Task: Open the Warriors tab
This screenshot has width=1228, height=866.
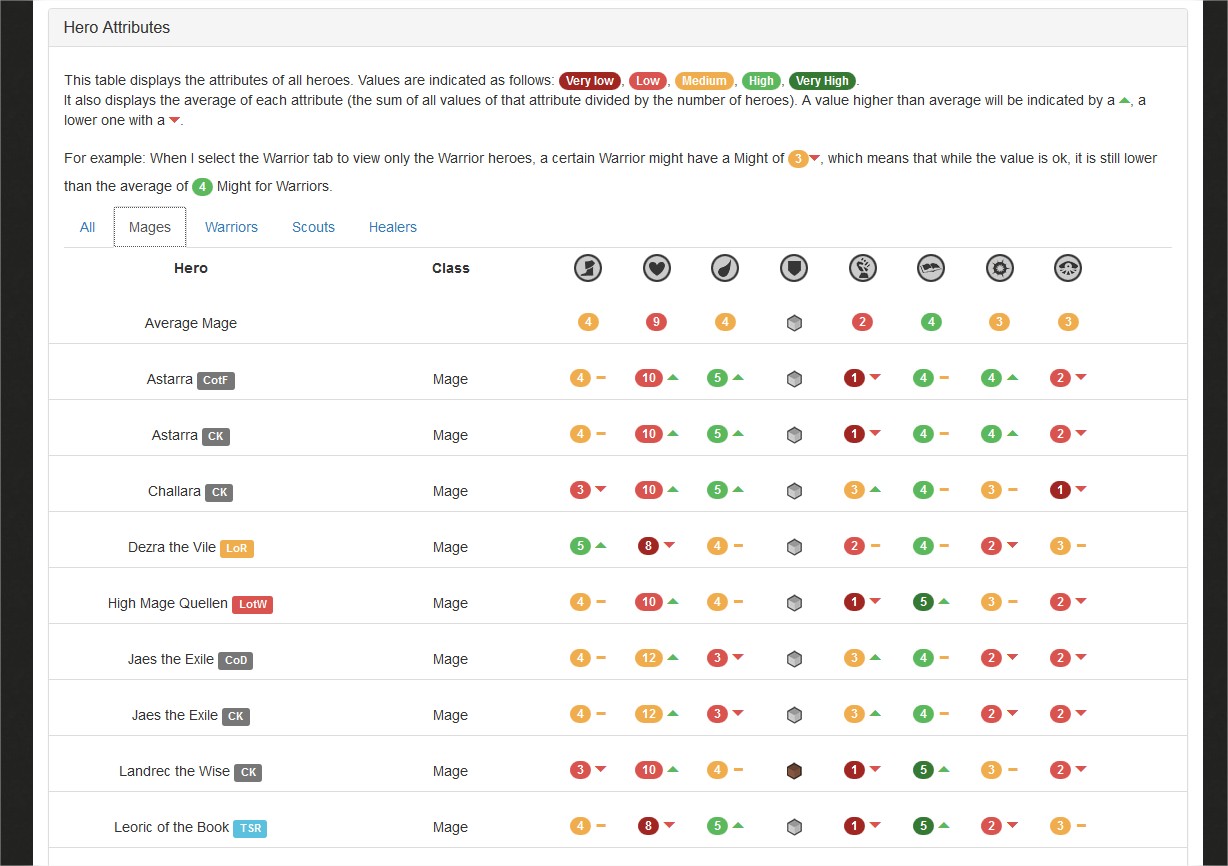Action: (231, 227)
